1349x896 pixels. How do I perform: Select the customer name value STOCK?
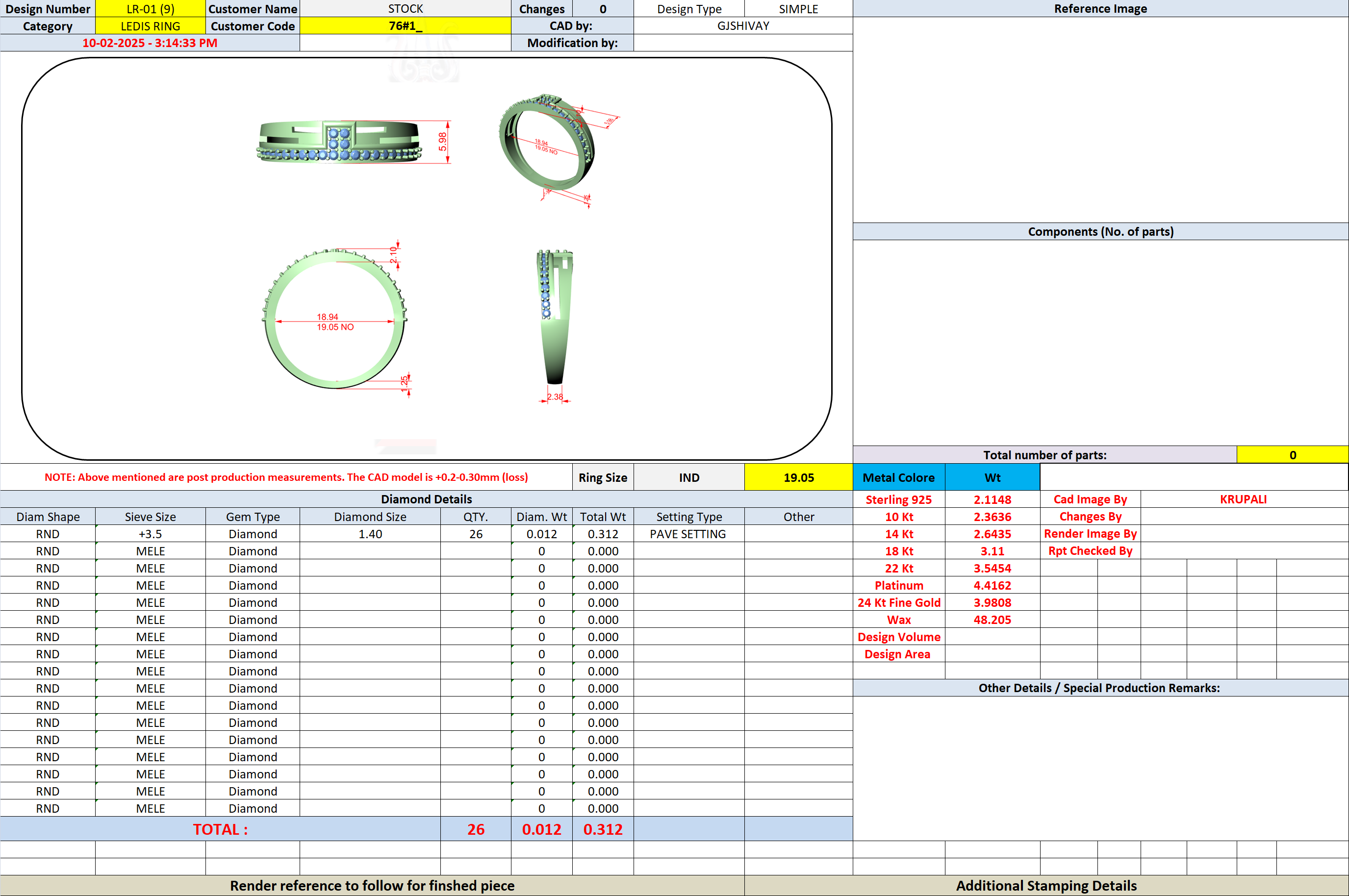click(405, 8)
